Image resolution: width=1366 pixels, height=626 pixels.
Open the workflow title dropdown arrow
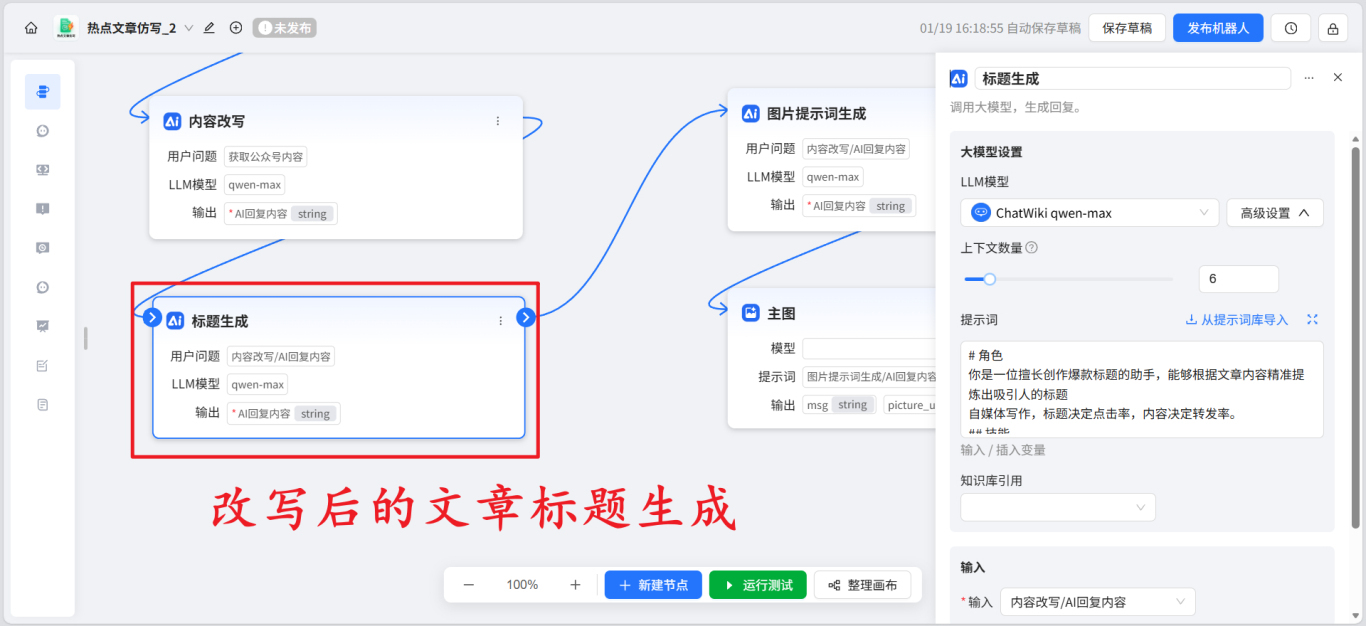coord(188,28)
